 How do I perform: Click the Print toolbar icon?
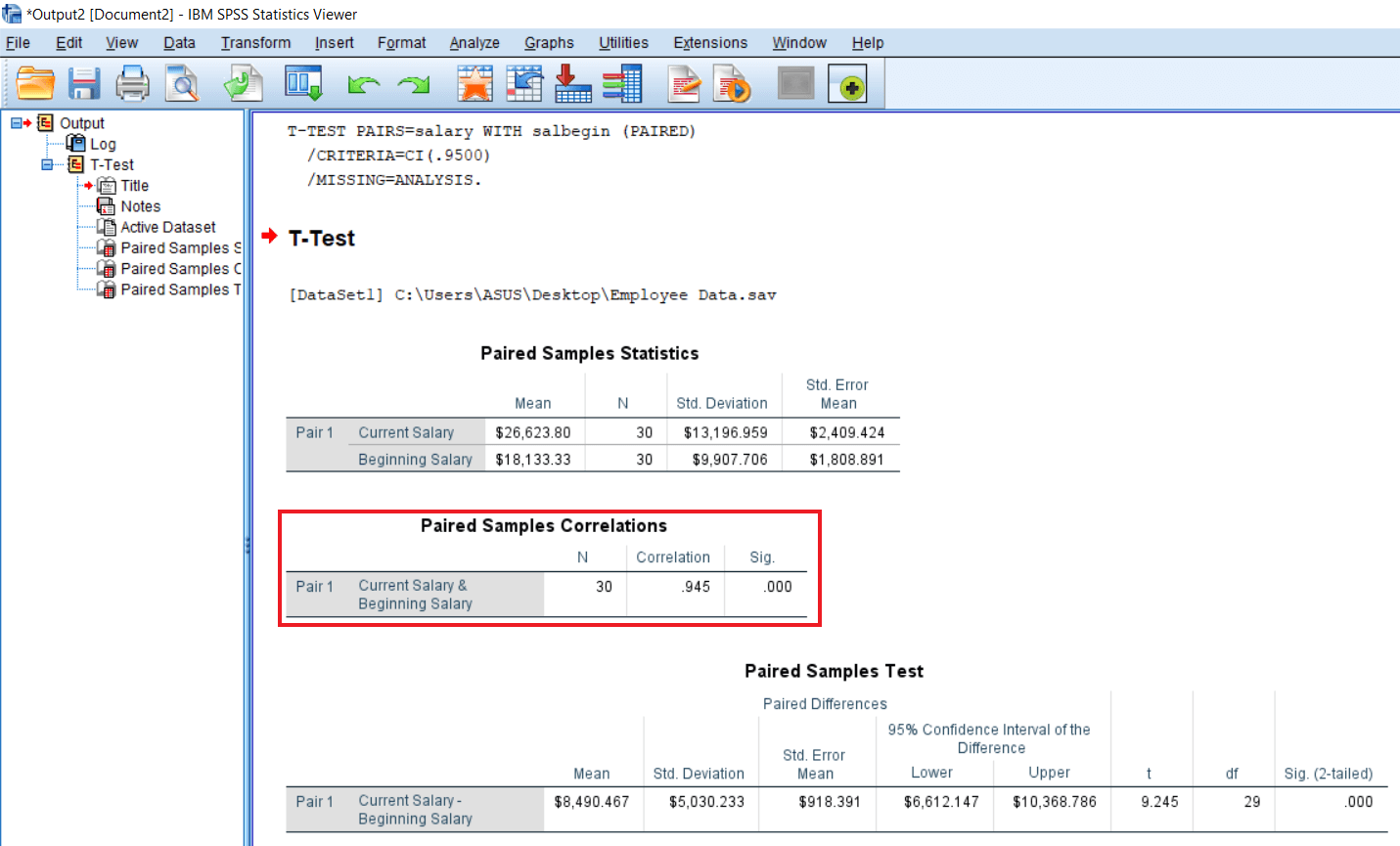[133, 84]
